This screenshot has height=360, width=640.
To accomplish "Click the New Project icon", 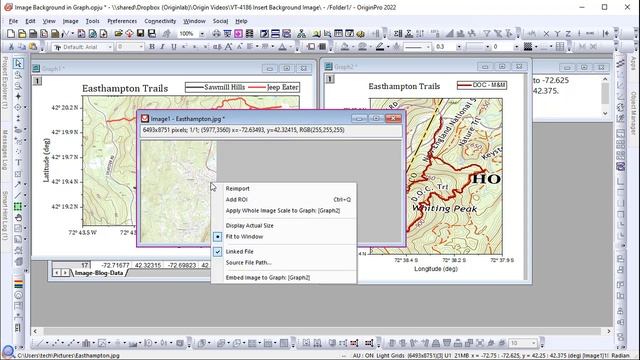I will click(x=11, y=33).
